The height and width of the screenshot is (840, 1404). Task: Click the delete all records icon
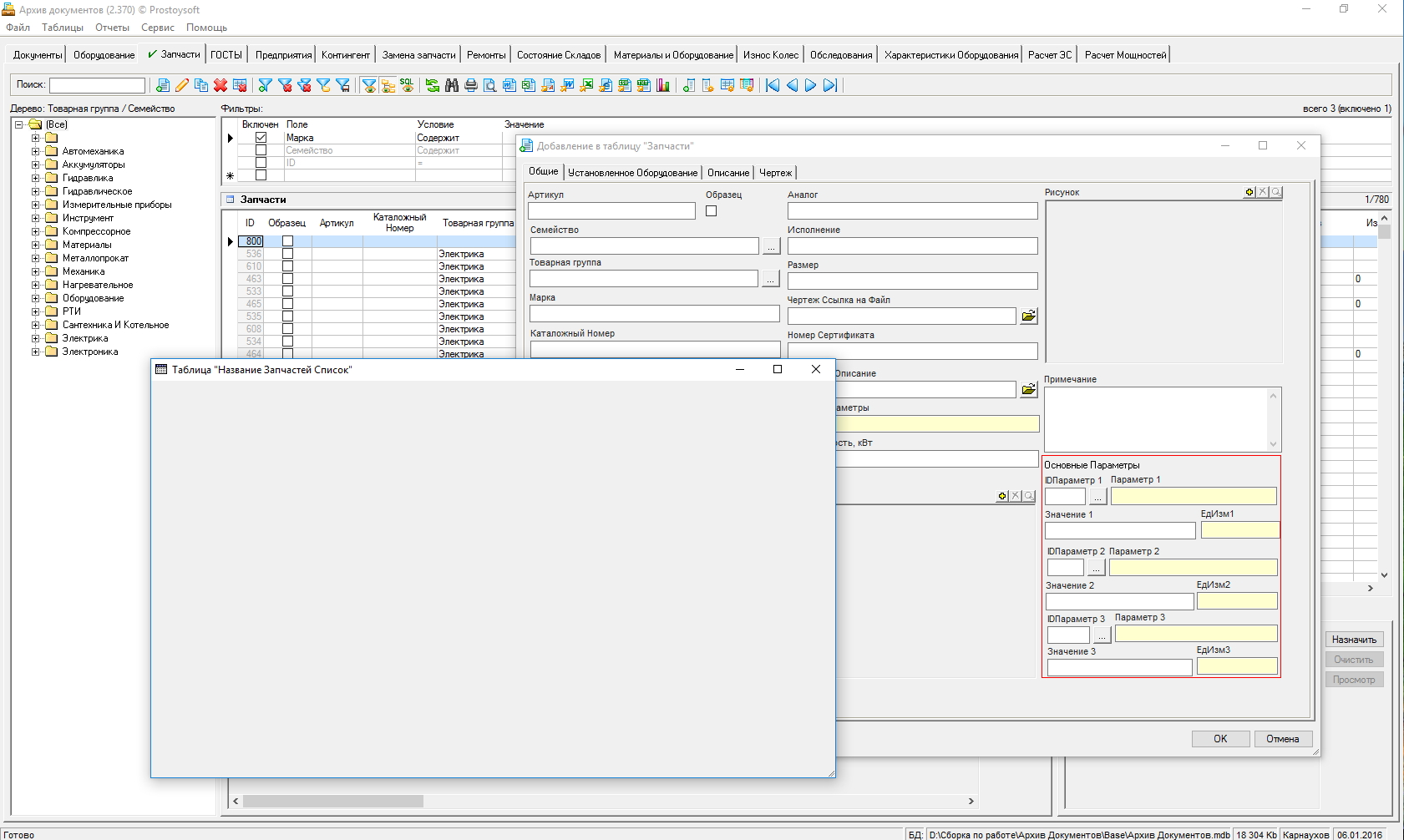click(240, 85)
